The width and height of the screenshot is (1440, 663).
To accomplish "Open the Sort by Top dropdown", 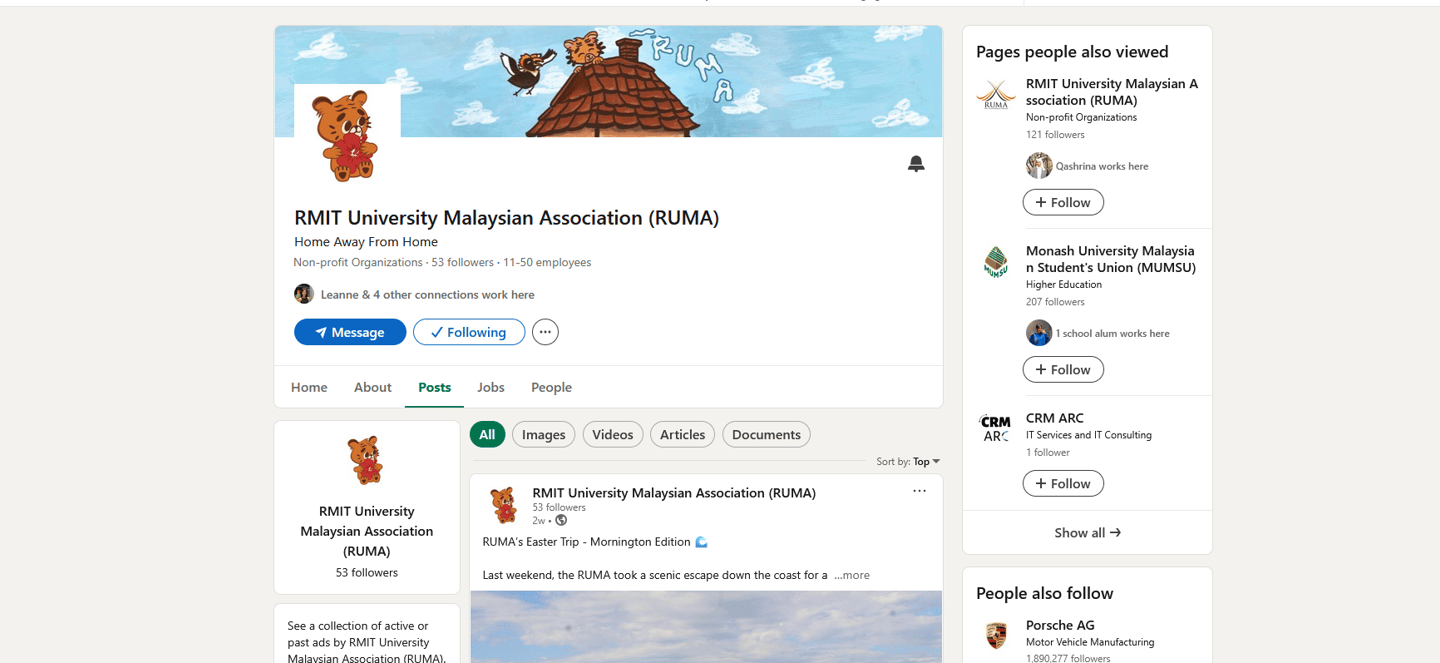I will pos(908,462).
